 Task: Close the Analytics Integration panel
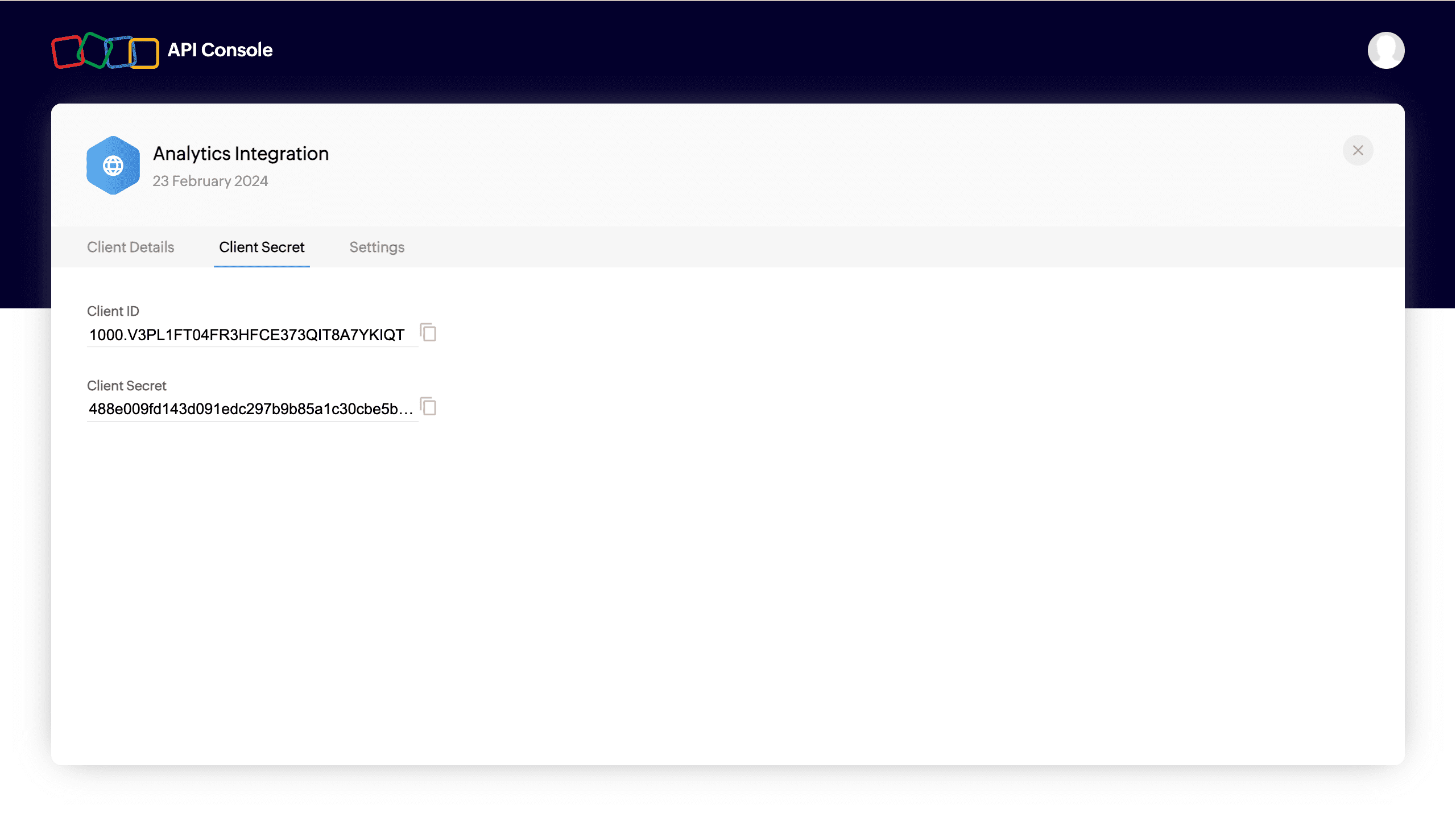click(x=1358, y=150)
